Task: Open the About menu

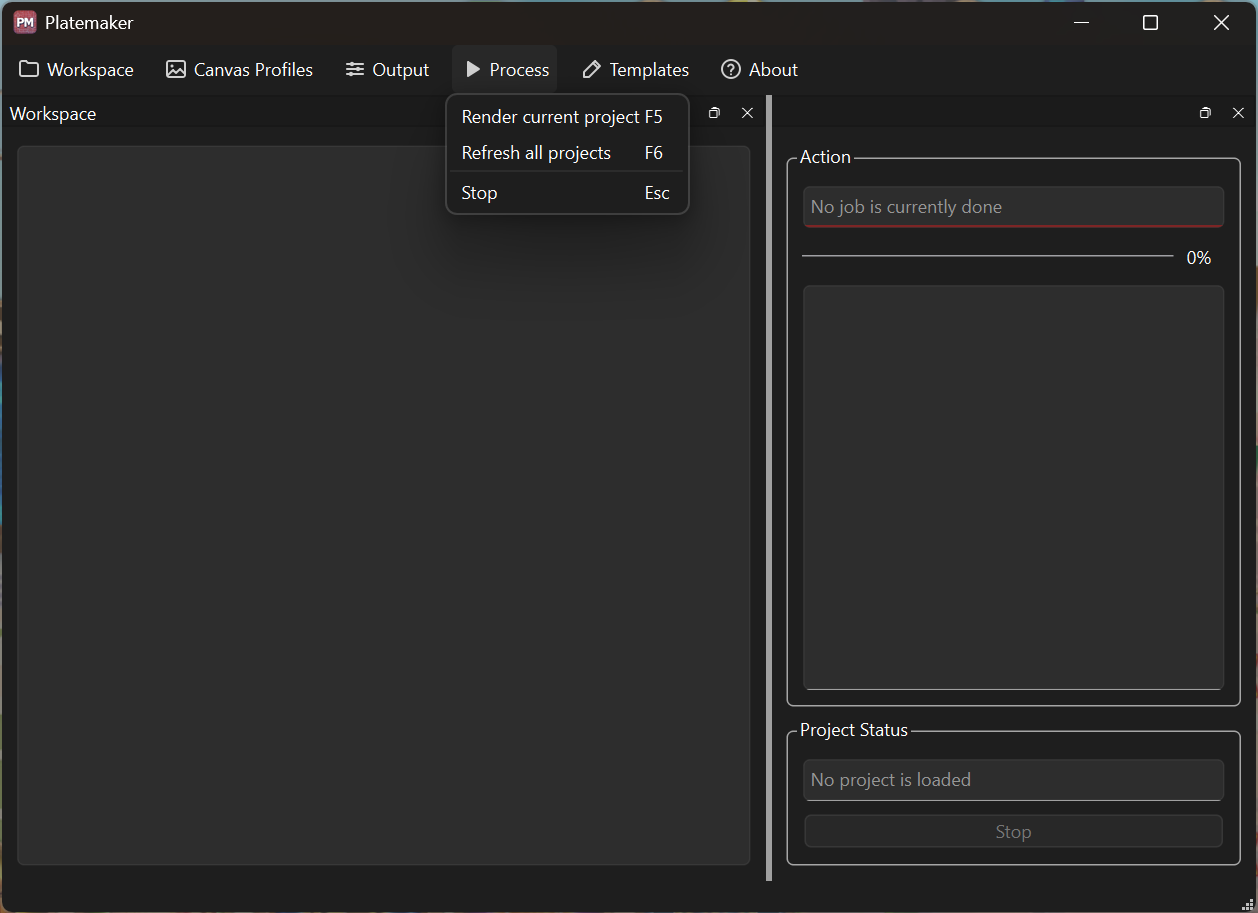Action: (x=760, y=70)
